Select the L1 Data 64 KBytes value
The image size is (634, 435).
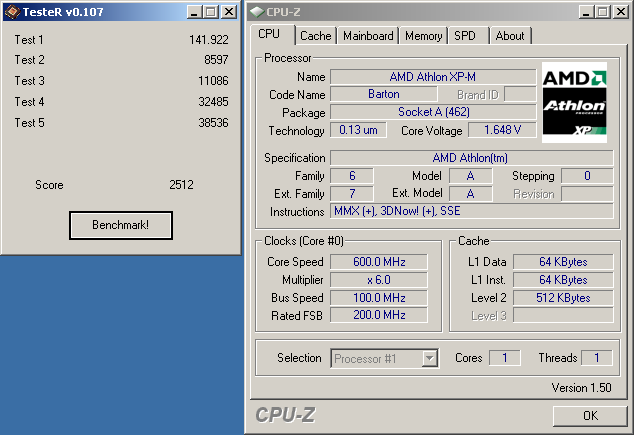pos(563,262)
